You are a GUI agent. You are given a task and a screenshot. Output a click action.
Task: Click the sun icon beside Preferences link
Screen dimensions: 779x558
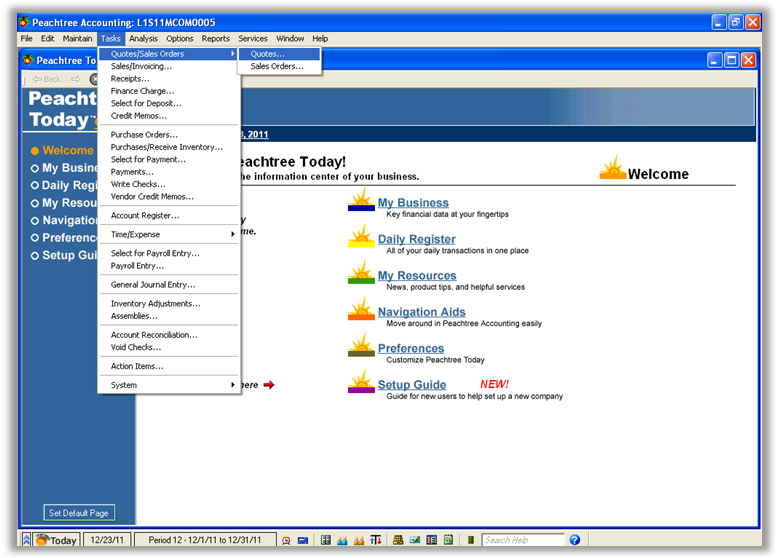[361, 345]
